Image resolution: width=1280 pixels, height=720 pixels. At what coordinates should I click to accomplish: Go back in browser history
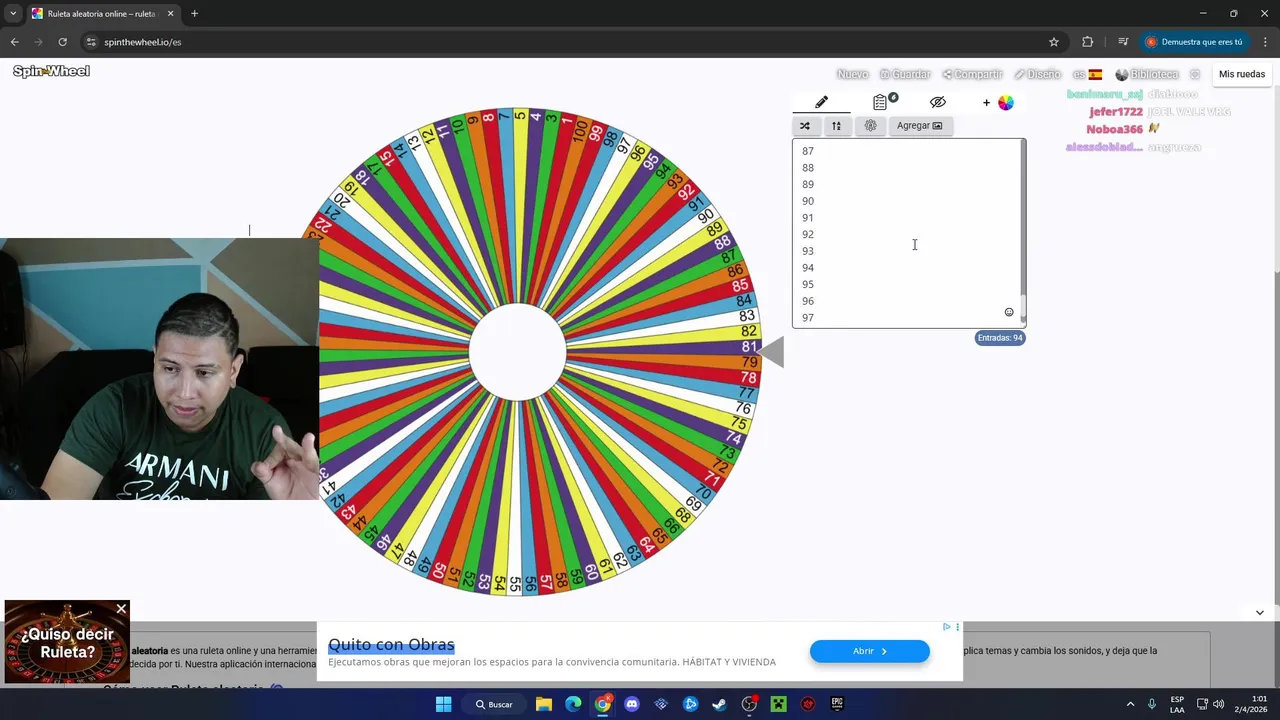click(x=14, y=42)
